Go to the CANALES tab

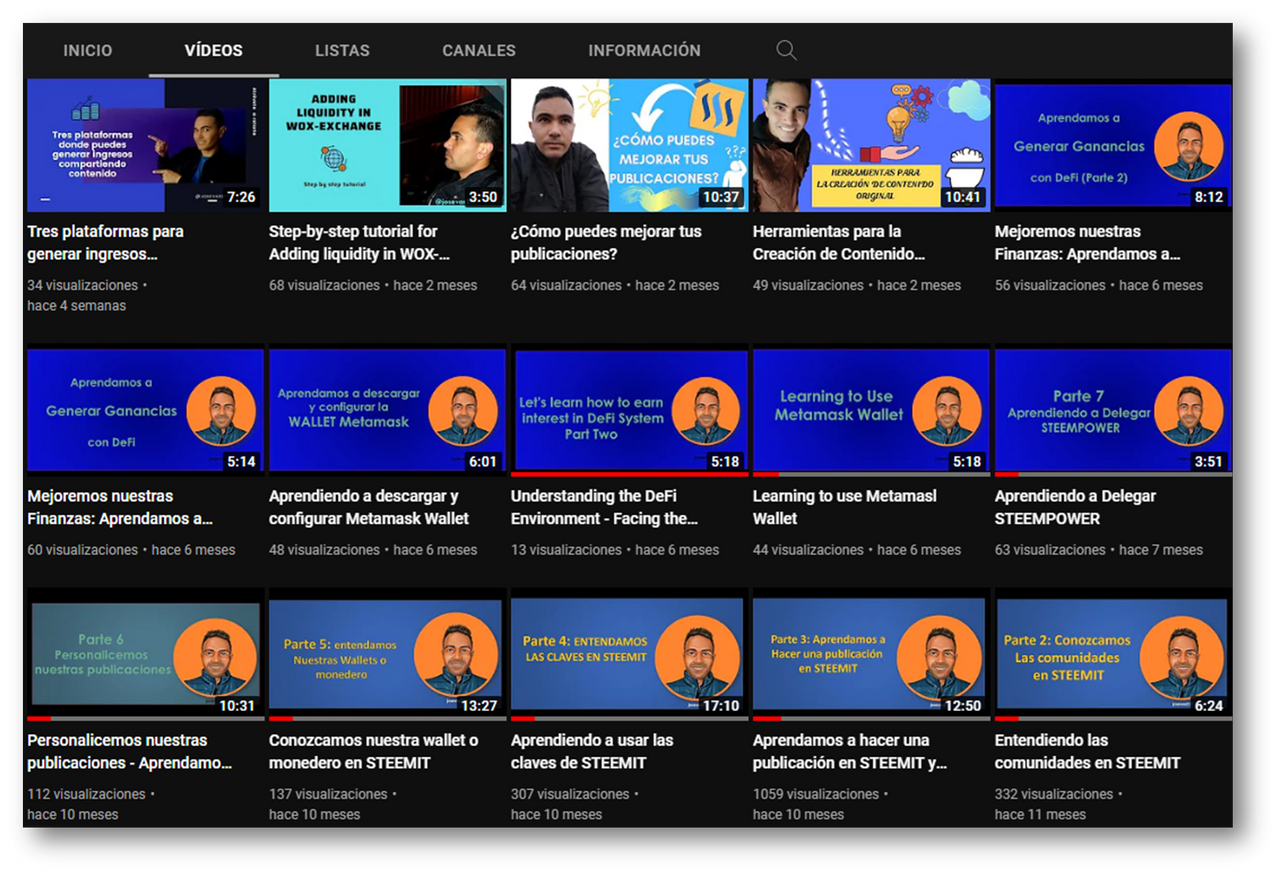coord(479,50)
